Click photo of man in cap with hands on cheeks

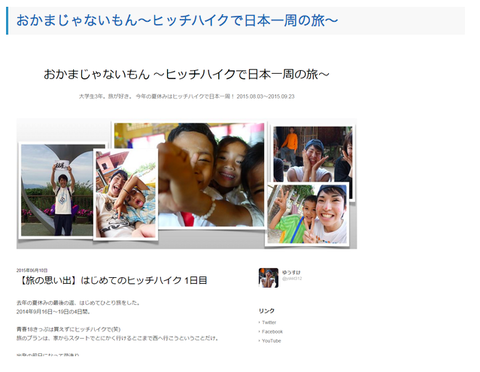coord(313,154)
